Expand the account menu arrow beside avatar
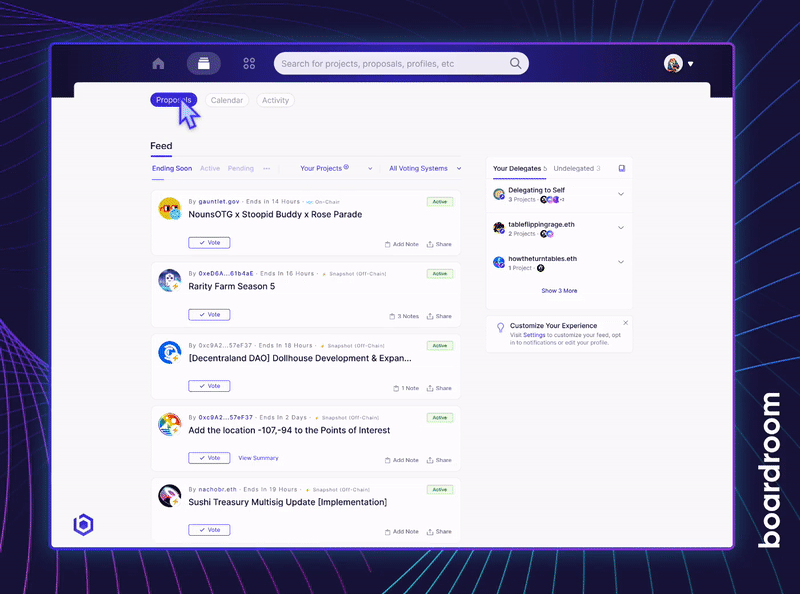This screenshot has width=800, height=594. [690, 64]
